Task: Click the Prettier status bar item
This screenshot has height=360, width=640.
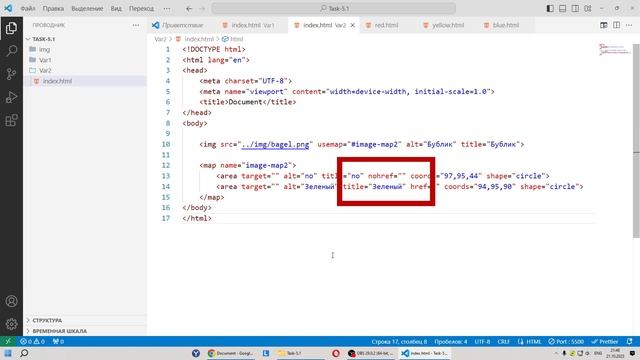Action: pyautogui.click(x=605, y=341)
